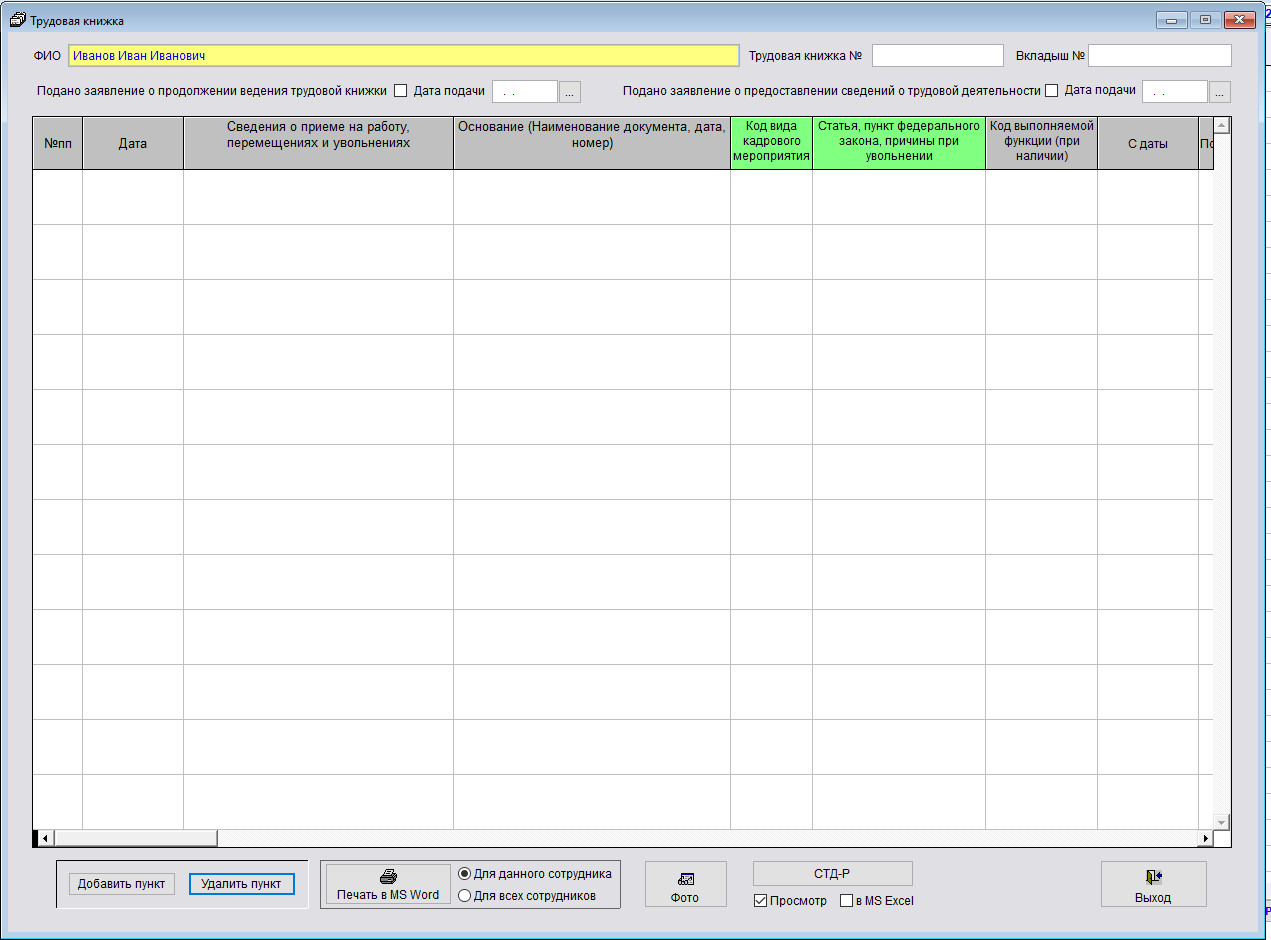Click the Печать в MS Word button
This screenshot has height=940, width=1271.
388,885
